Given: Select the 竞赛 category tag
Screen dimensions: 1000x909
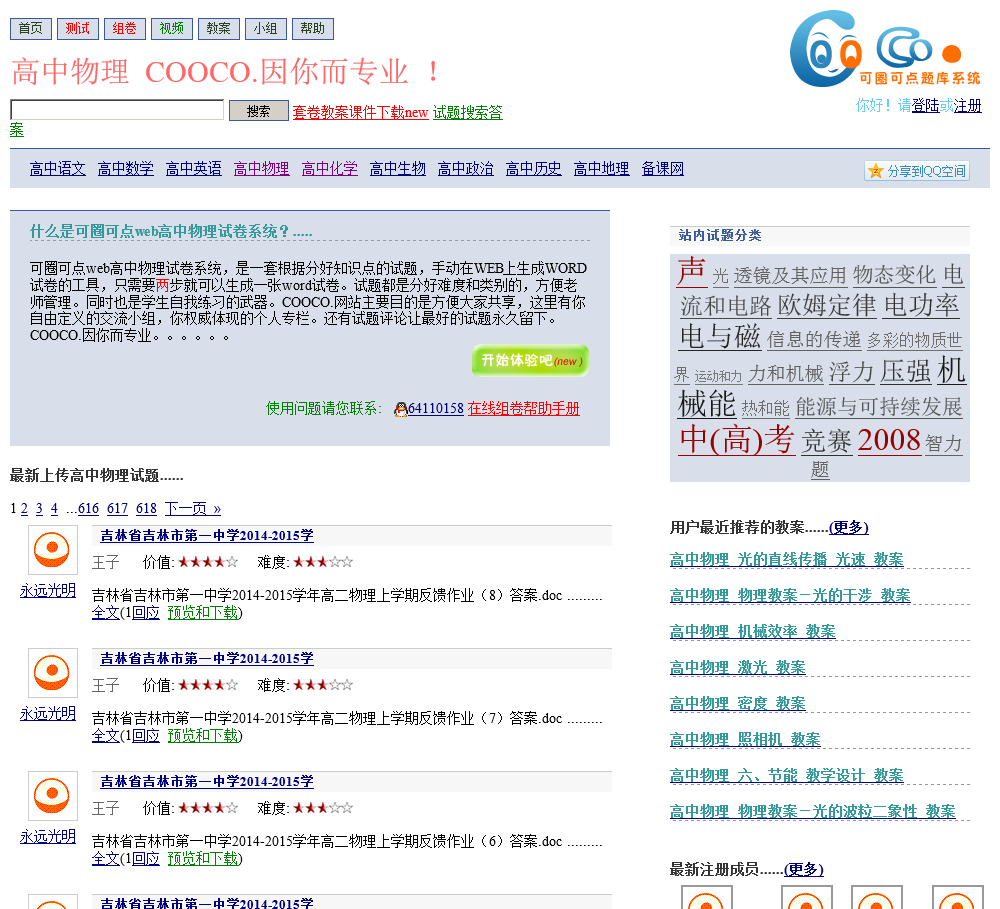Looking at the screenshot, I should point(827,441).
